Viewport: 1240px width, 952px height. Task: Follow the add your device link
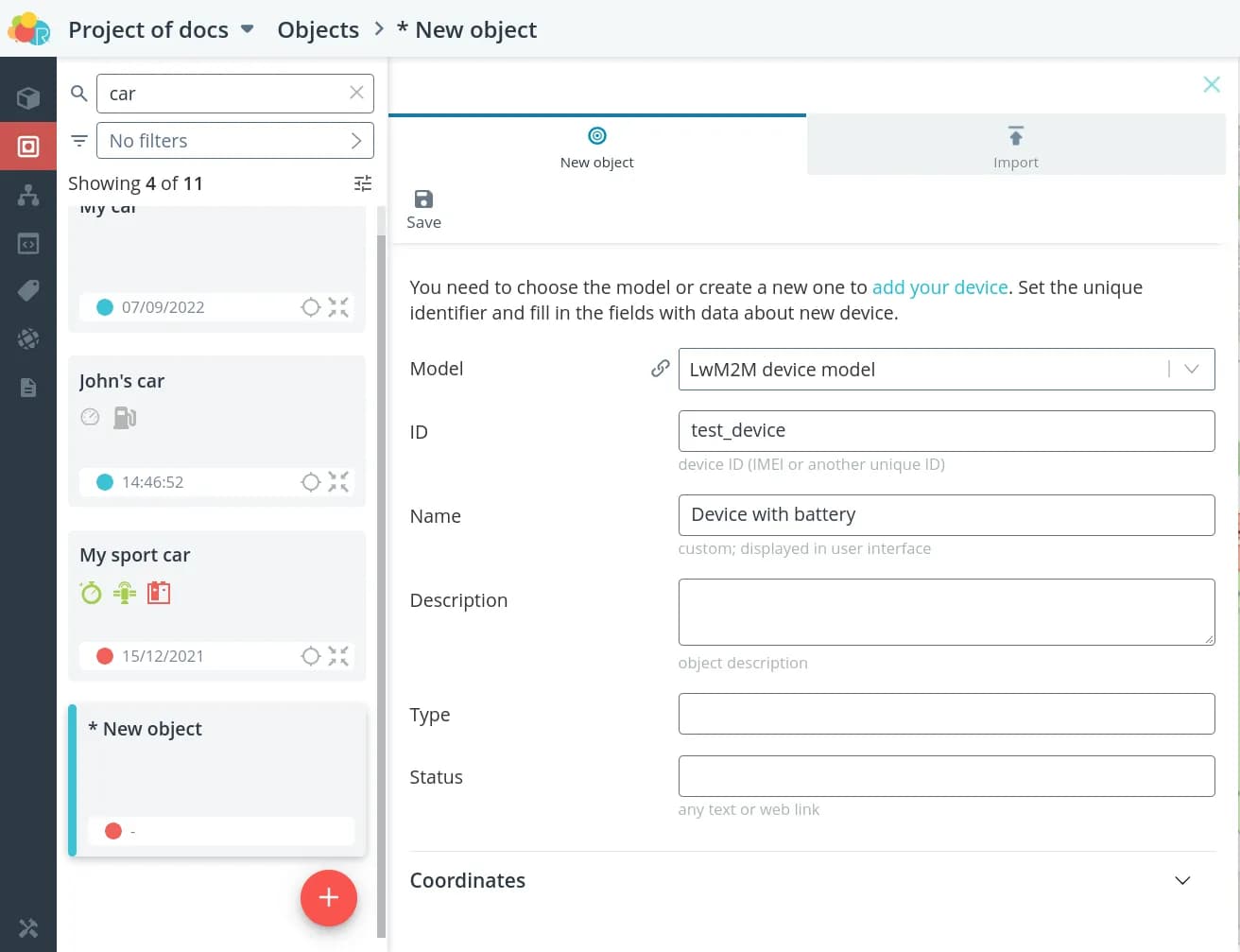tap(939, 287)
